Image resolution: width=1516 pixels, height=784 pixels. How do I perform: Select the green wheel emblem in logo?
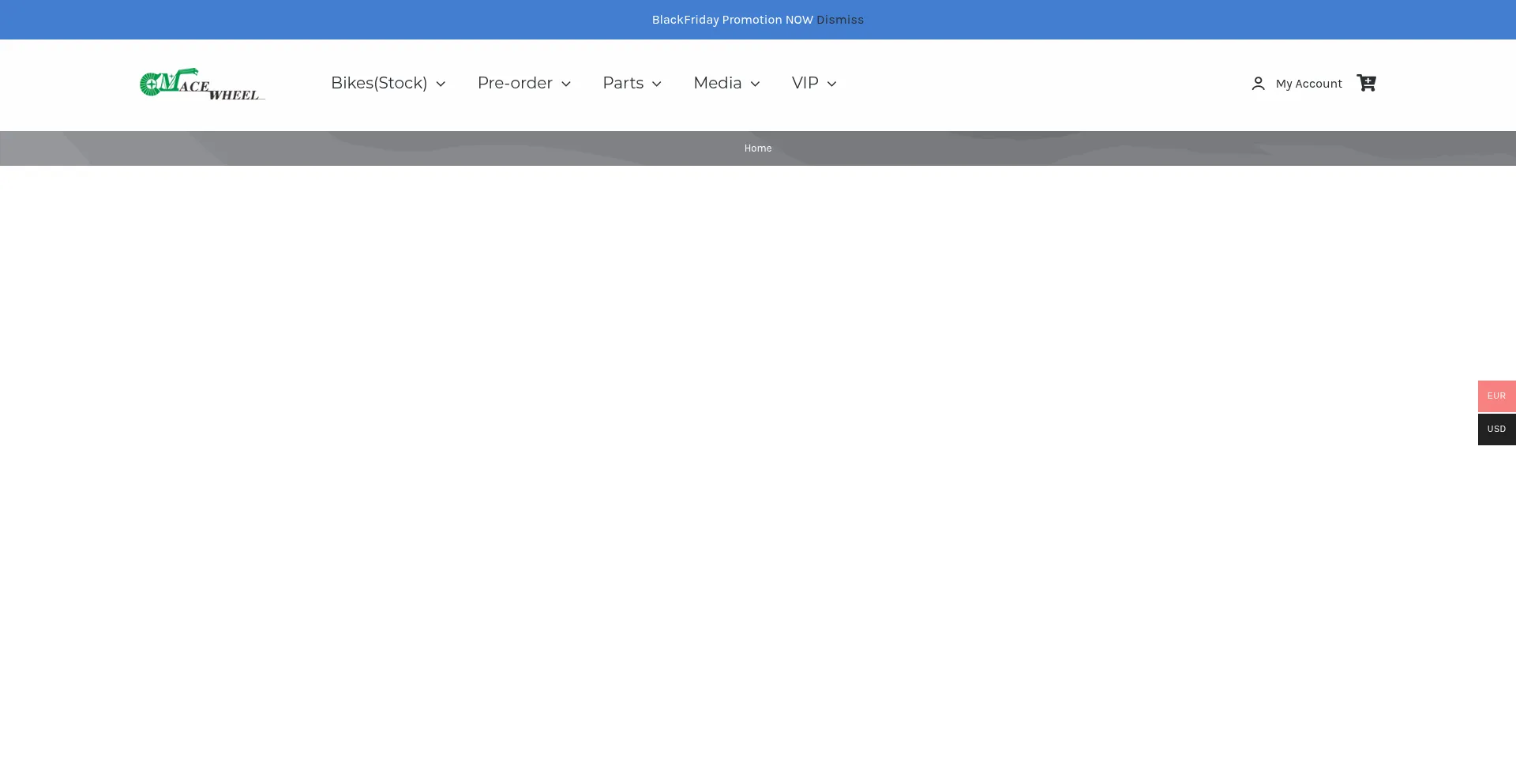152,82
